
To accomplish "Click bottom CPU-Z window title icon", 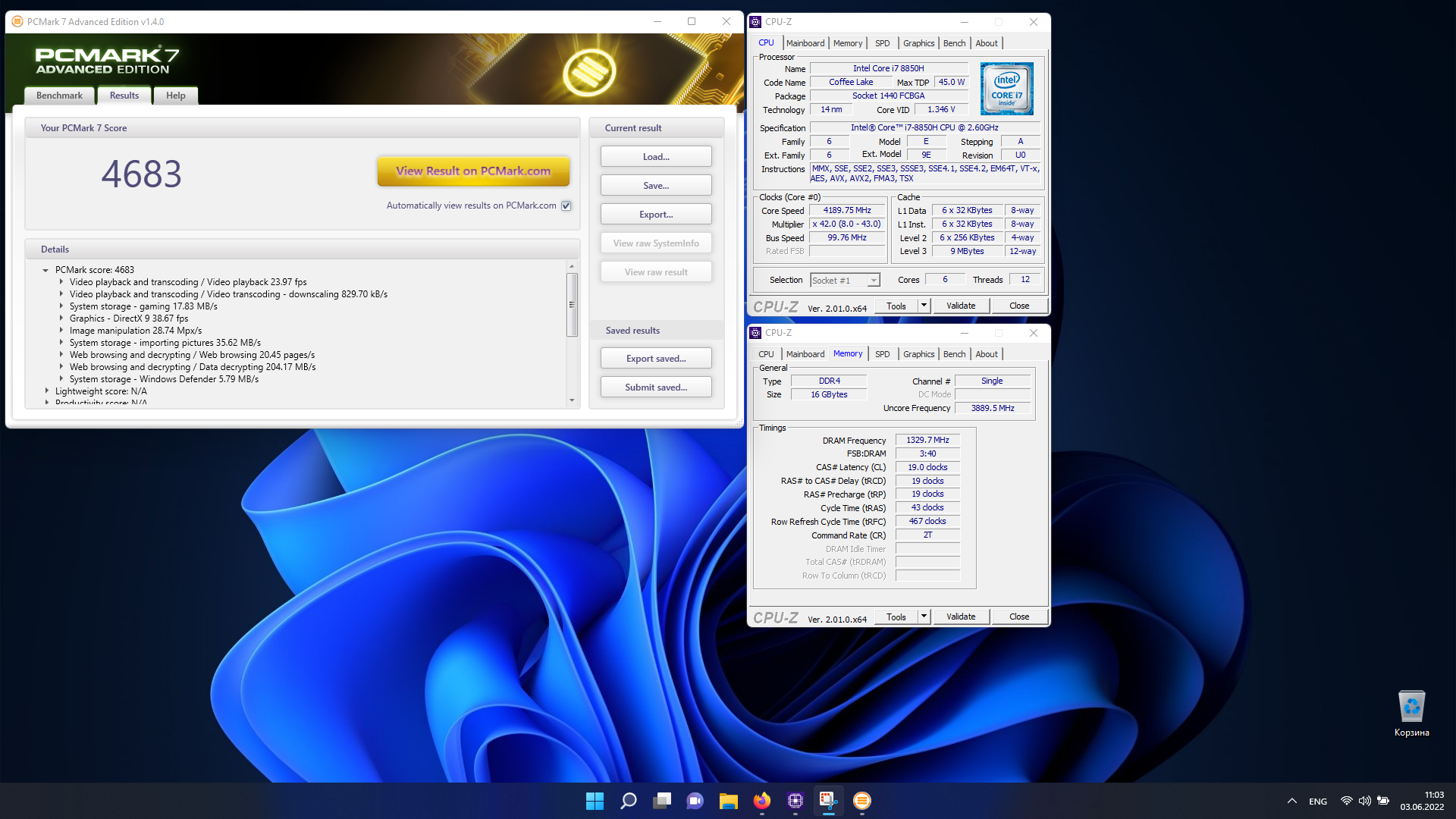I will 755,333.
